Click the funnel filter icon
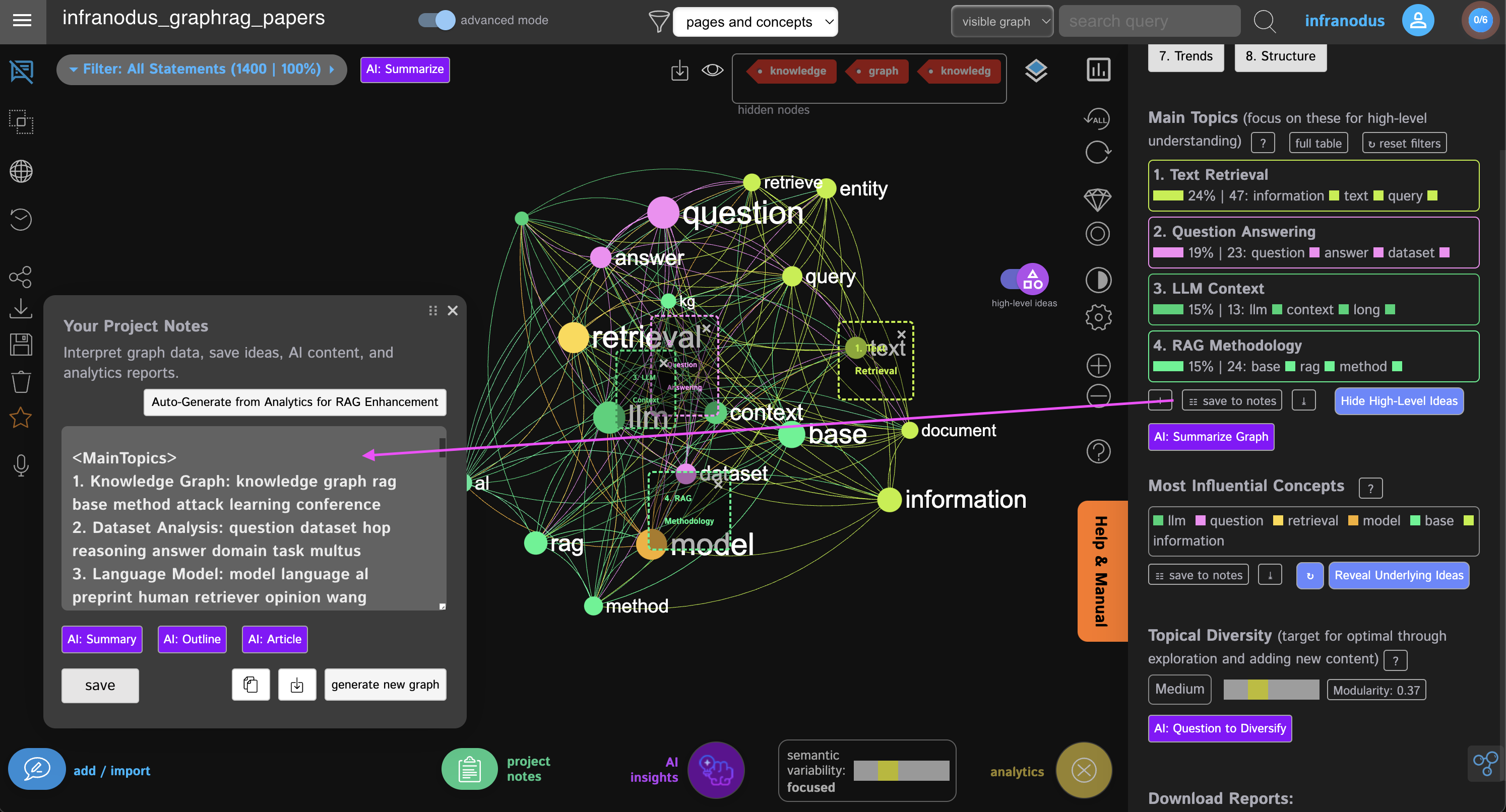1506x812 pixels. coord(659,21)
